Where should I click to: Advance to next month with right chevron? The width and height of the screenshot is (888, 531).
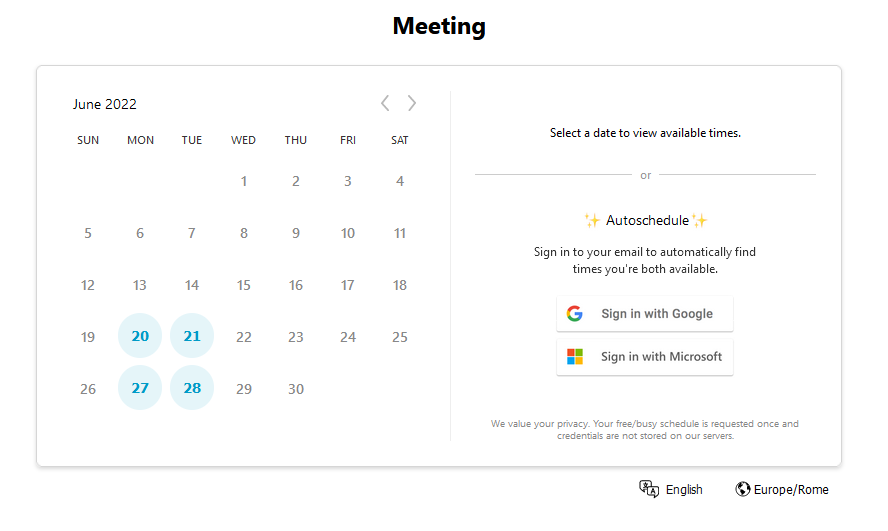(412, 103)
